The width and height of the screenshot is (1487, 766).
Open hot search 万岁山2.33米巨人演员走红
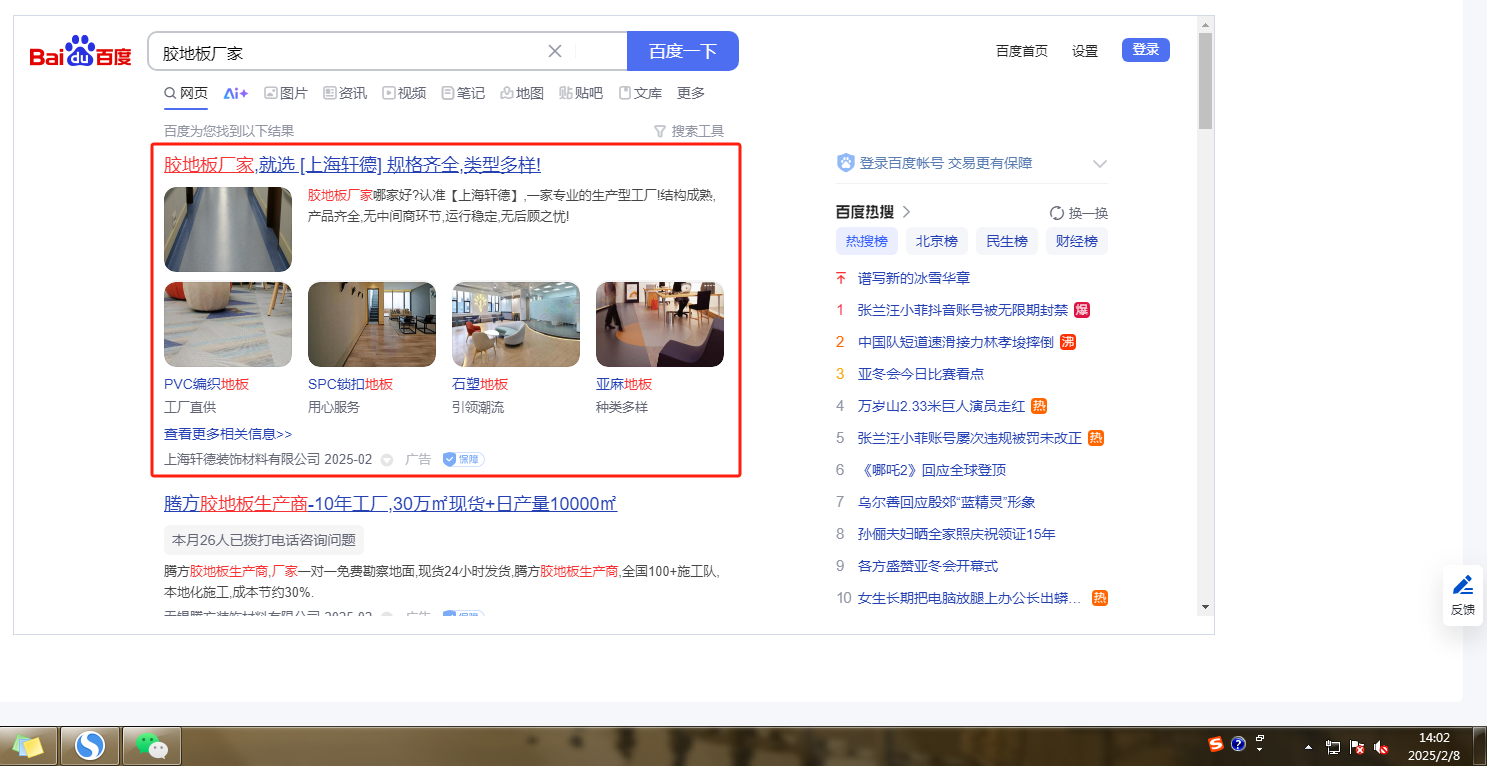[942, 406]
